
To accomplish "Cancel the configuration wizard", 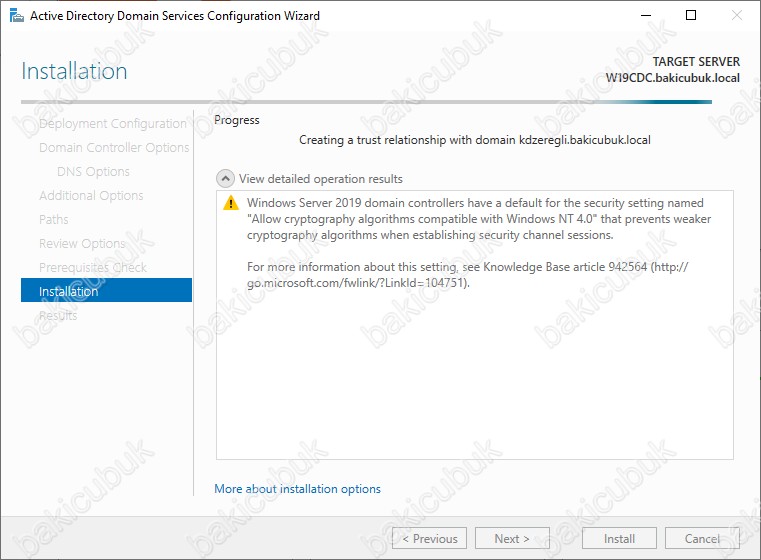I will pos(702,539).
